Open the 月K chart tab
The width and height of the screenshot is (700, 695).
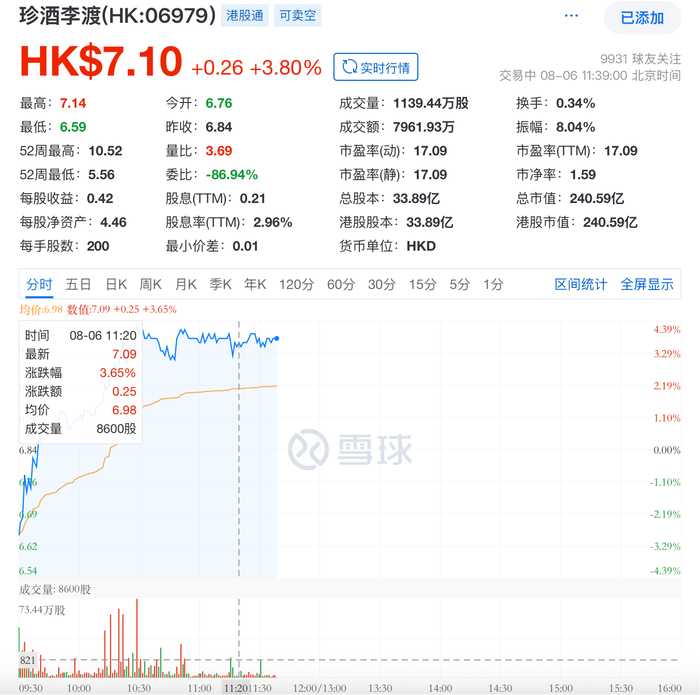(186, 284)
